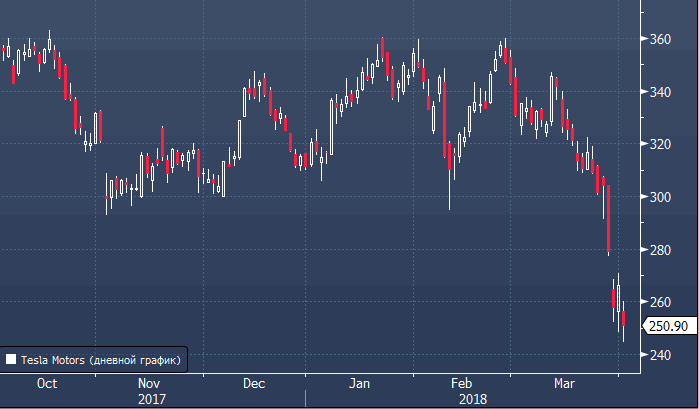Viewport: 699px width, 409px height.
Task: Click the 280 price axis label
Action: pos(659,249)
